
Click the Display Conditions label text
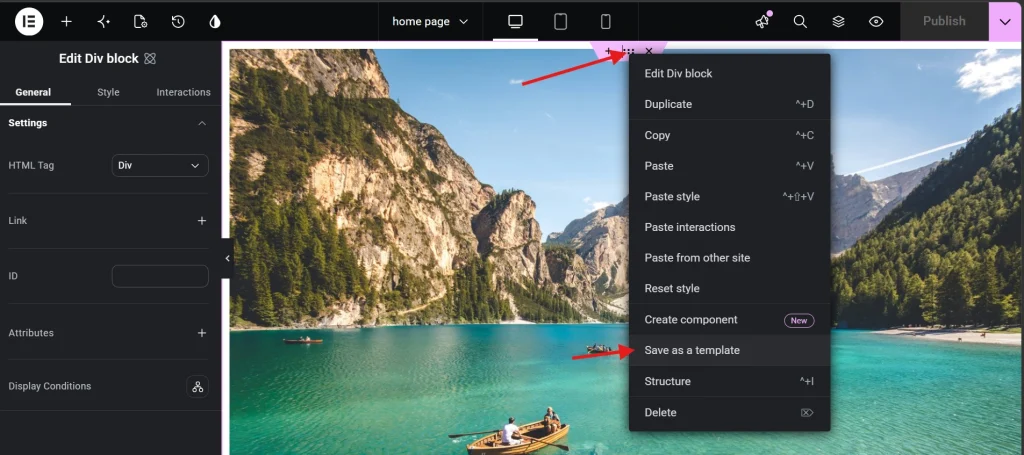(x=50, y=386)
